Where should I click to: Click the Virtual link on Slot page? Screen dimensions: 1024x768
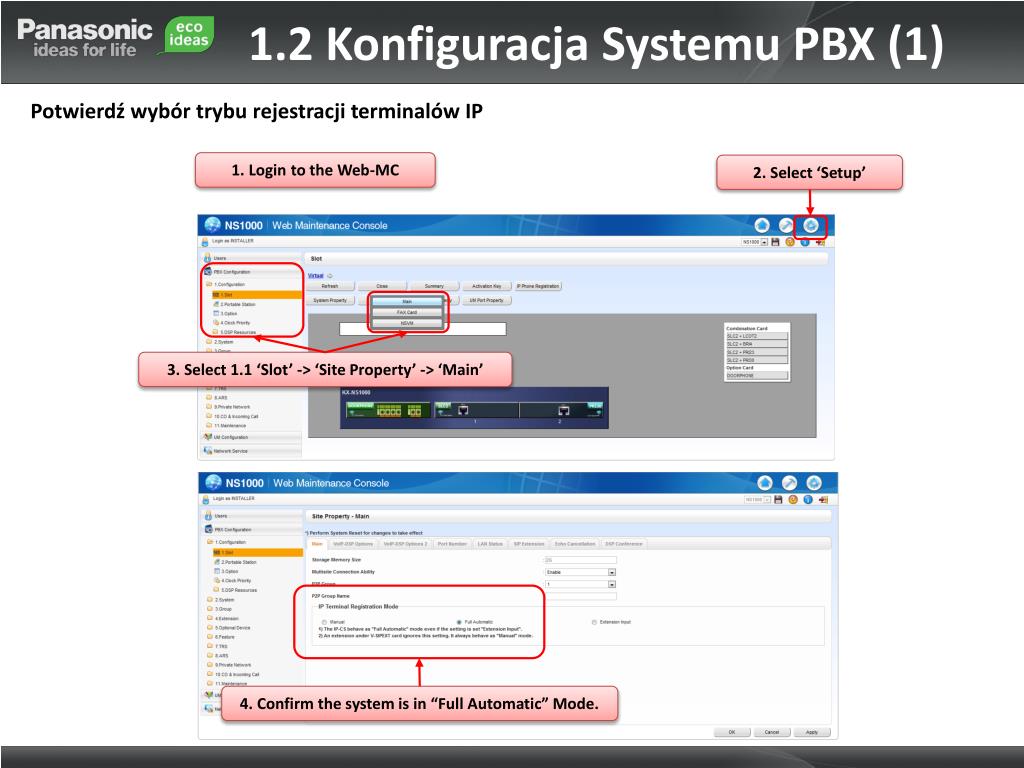point(316,276)
